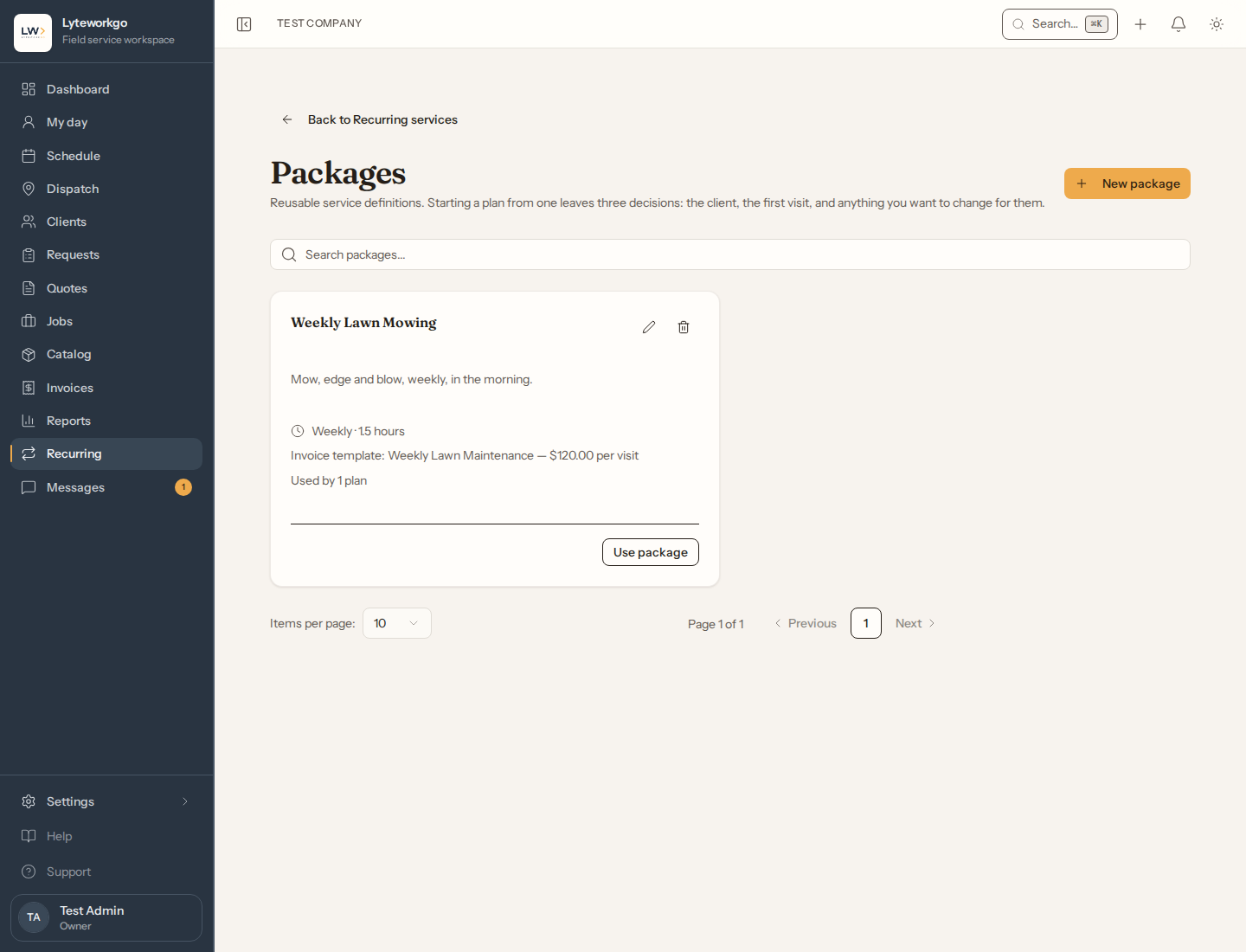1246x952 pixels.
Task: Open Dashboard in the sidebar
Action: [x=106, y=89]
